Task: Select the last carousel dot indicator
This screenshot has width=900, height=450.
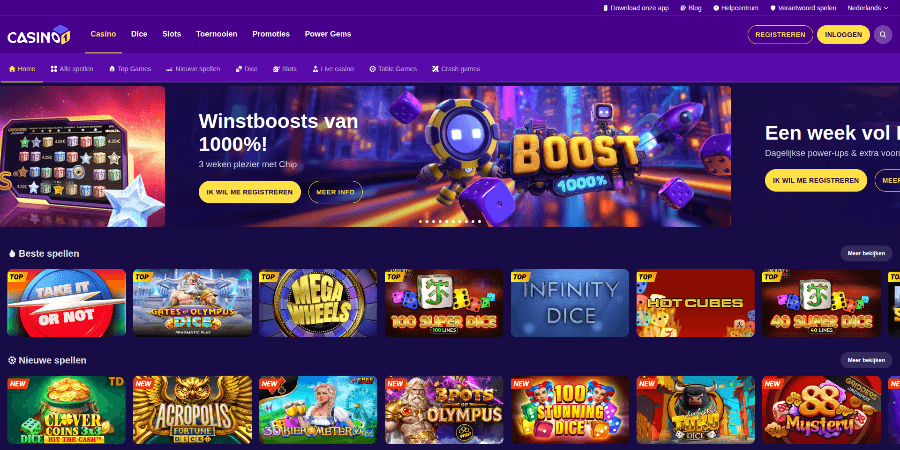Action: pos(480,221)
